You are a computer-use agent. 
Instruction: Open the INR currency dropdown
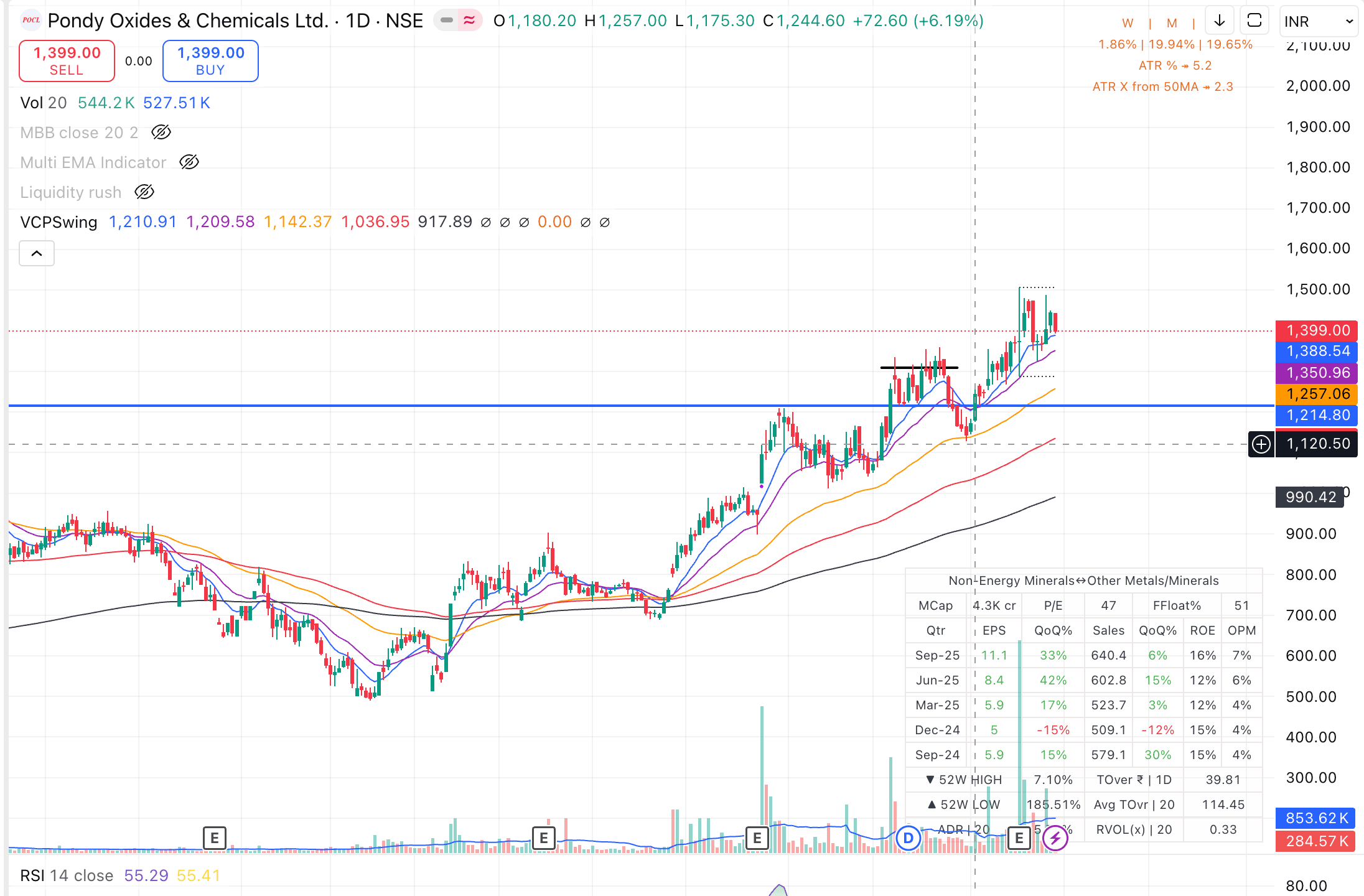[1318, 21]
